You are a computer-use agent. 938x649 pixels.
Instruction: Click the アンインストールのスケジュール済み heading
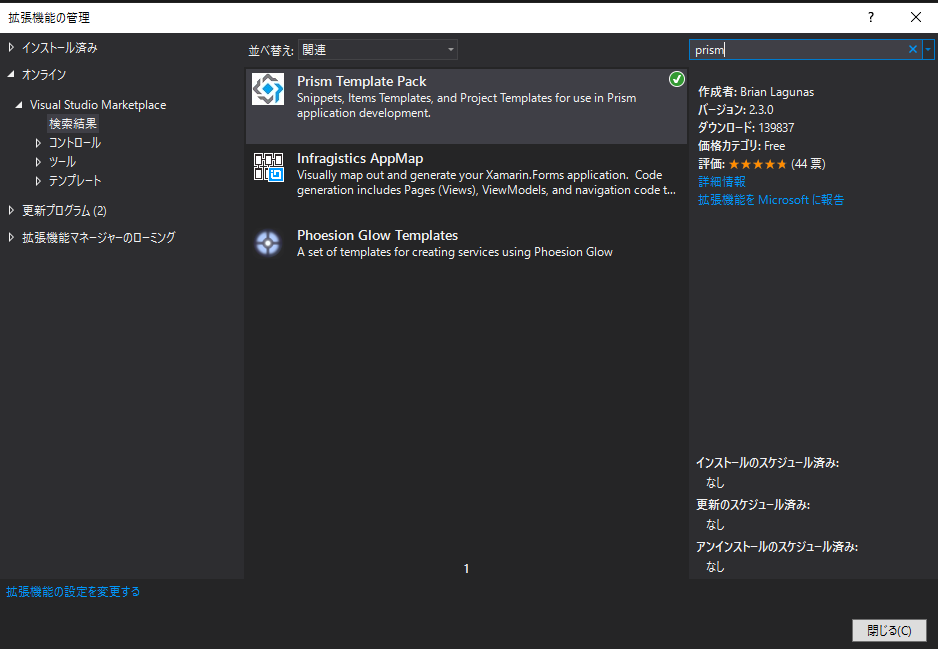(x=777, y=547)
